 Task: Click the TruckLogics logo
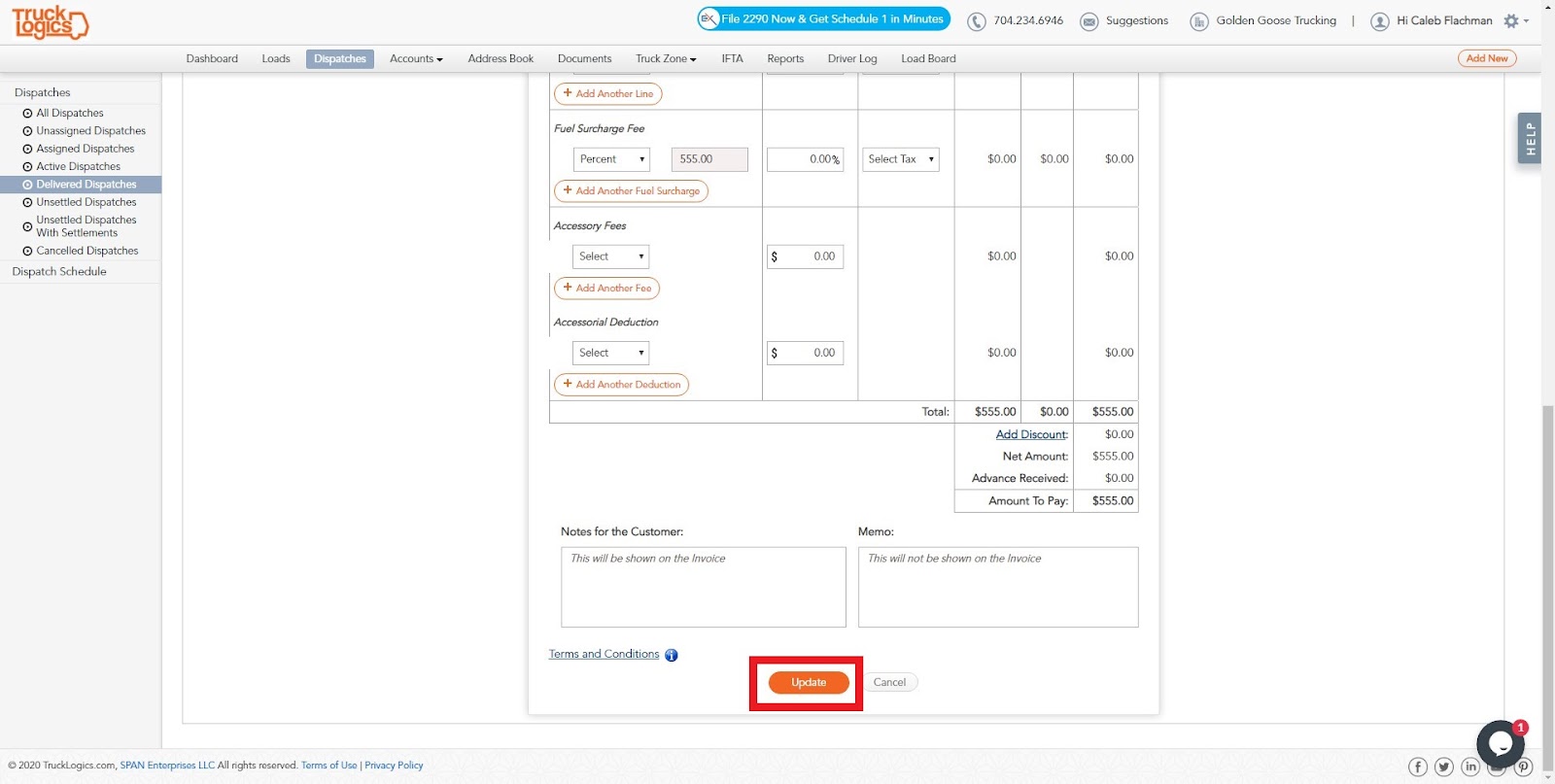click(x=50, y=21)
